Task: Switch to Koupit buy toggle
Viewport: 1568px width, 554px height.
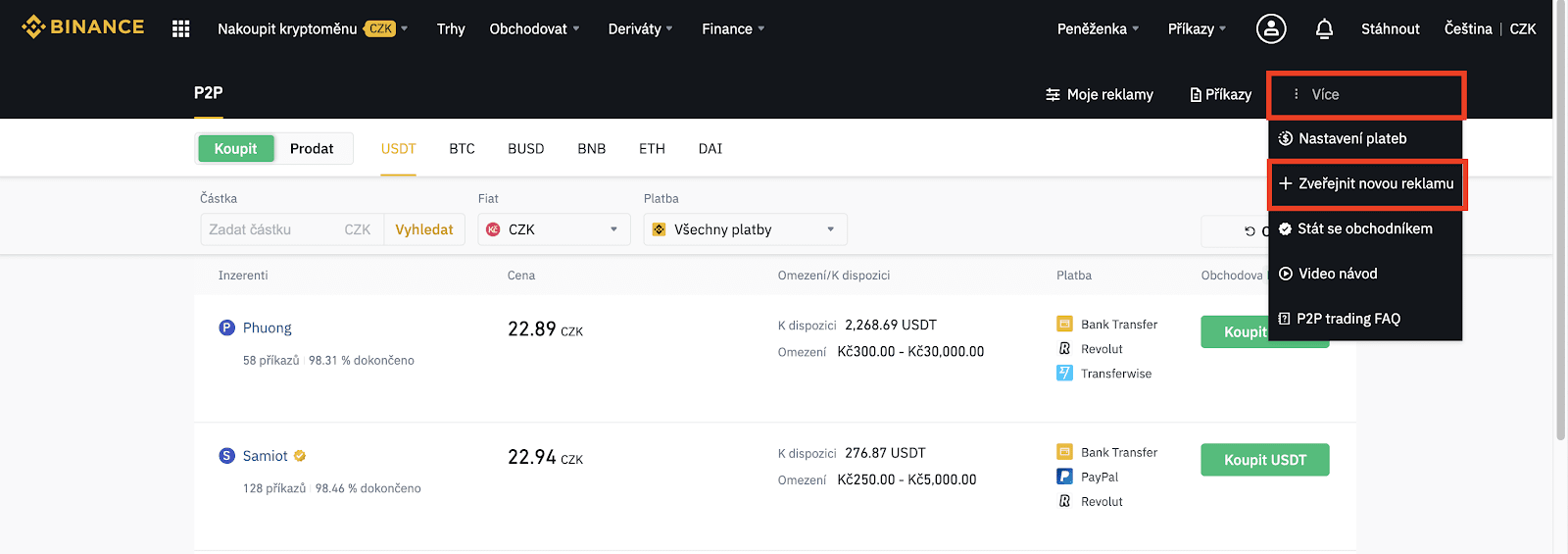Action: (235, 148)
